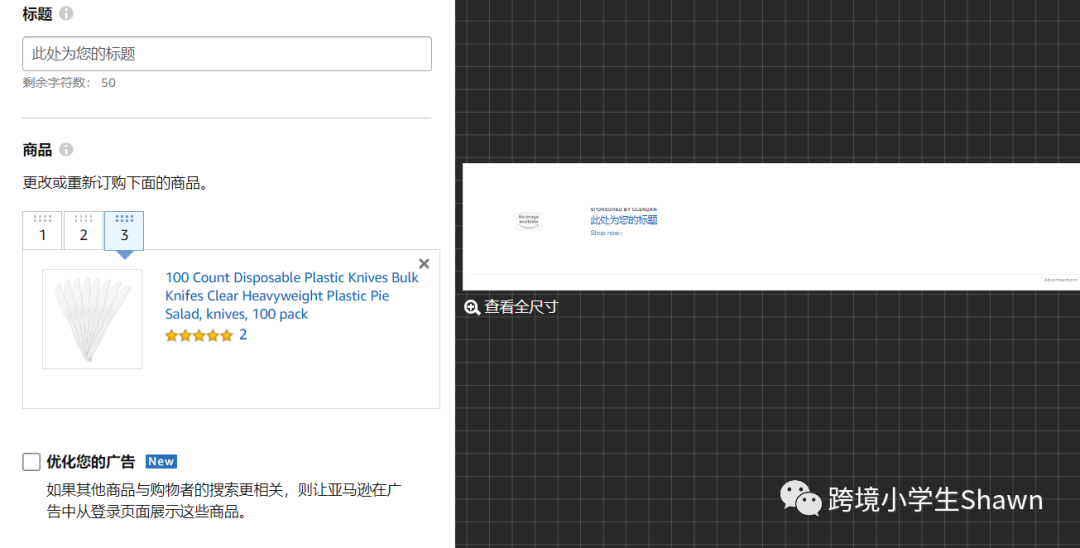Click the drag handle above tab 1
The width and height of the screenshot is (1080, 548).
click(x=42, y=218)
